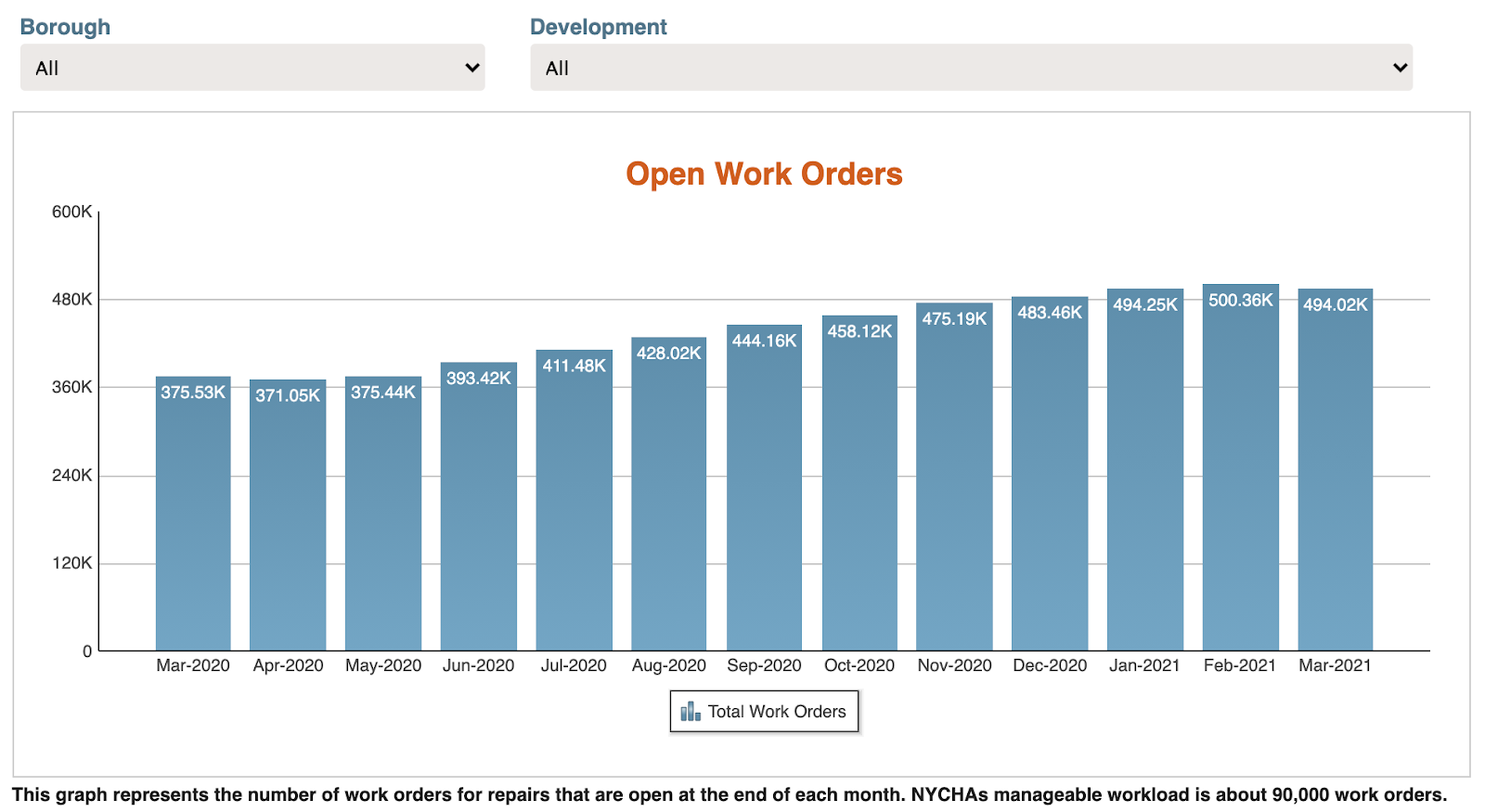Select the May-2020 bar labeled 375.44K
This screenshot has width=1485, height=812.
coord(383,513)
